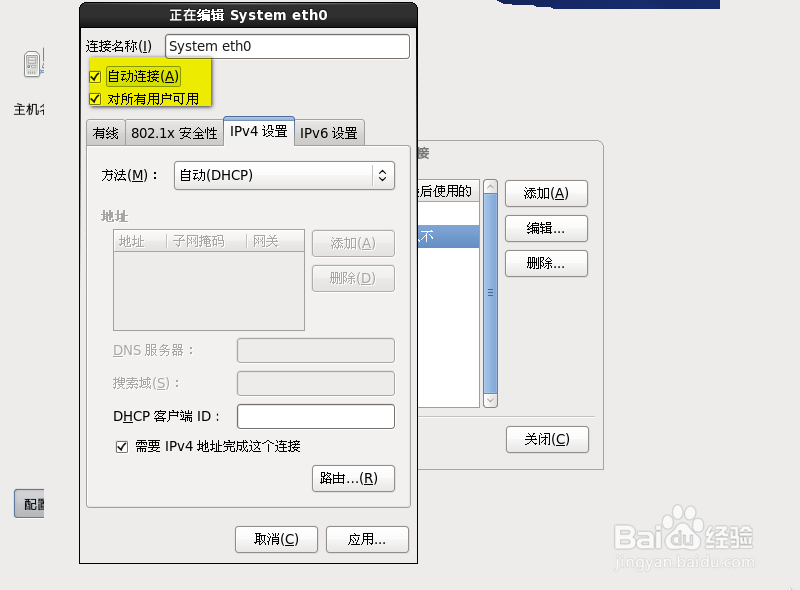Click the 添加 button in the connections dialog

(x=546, y=193)
